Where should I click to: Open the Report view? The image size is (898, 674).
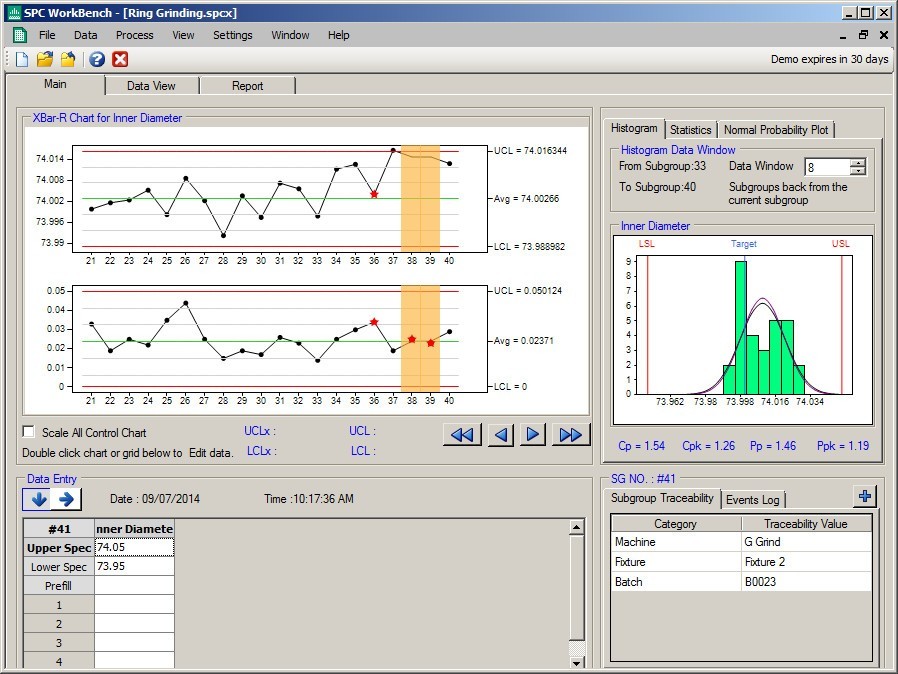(x=248, y=85)
